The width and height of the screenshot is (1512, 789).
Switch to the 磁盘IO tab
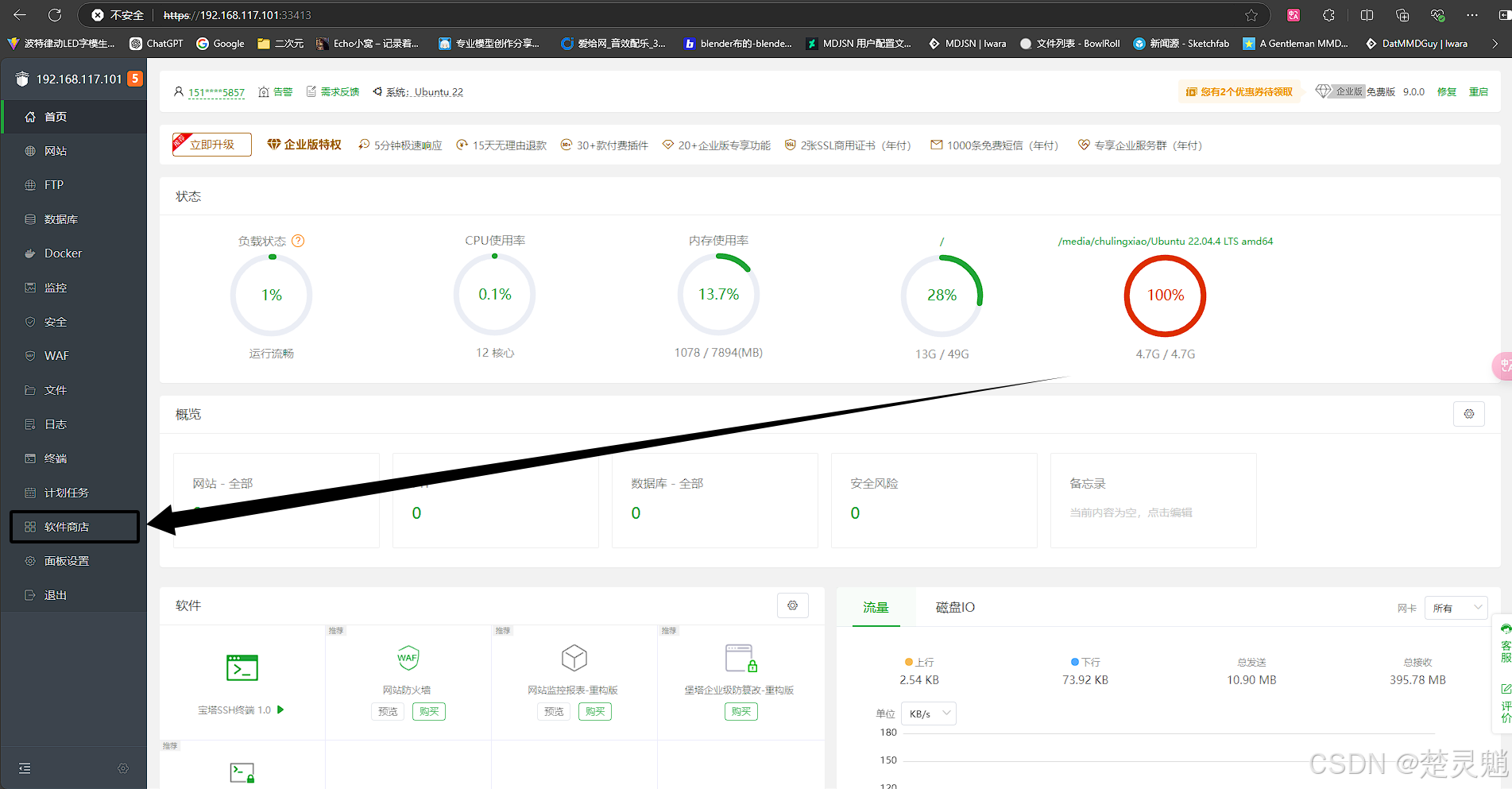[x=955, y=607]
